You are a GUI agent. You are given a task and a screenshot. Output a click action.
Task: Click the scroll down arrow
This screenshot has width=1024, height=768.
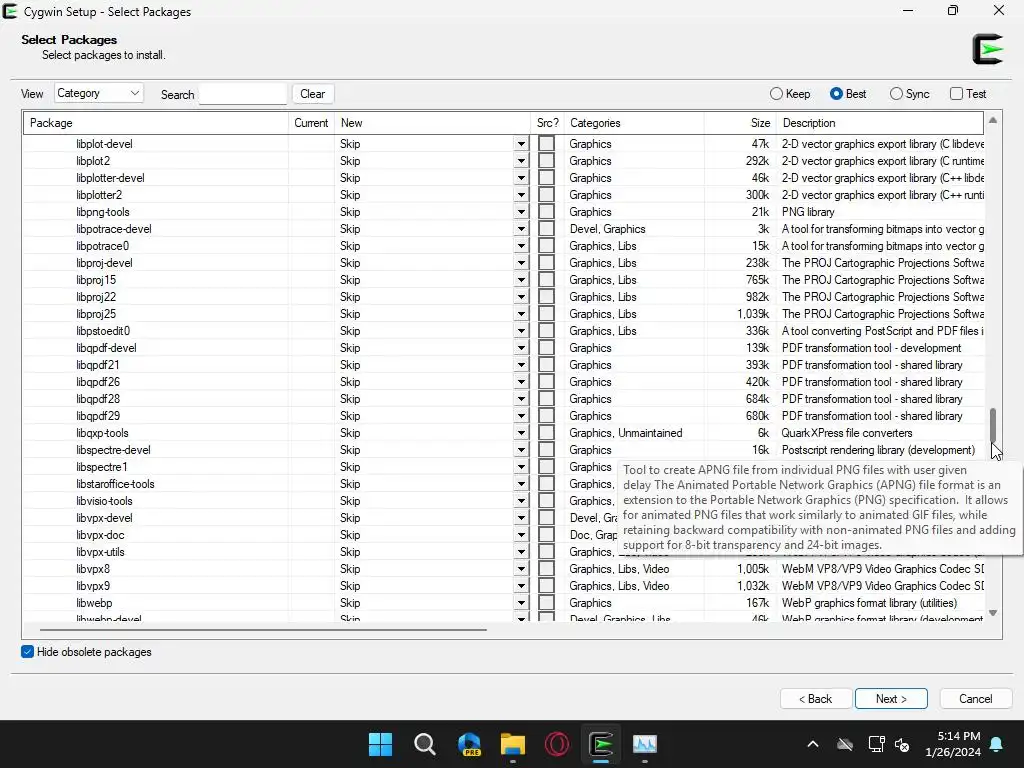(993, 613)
